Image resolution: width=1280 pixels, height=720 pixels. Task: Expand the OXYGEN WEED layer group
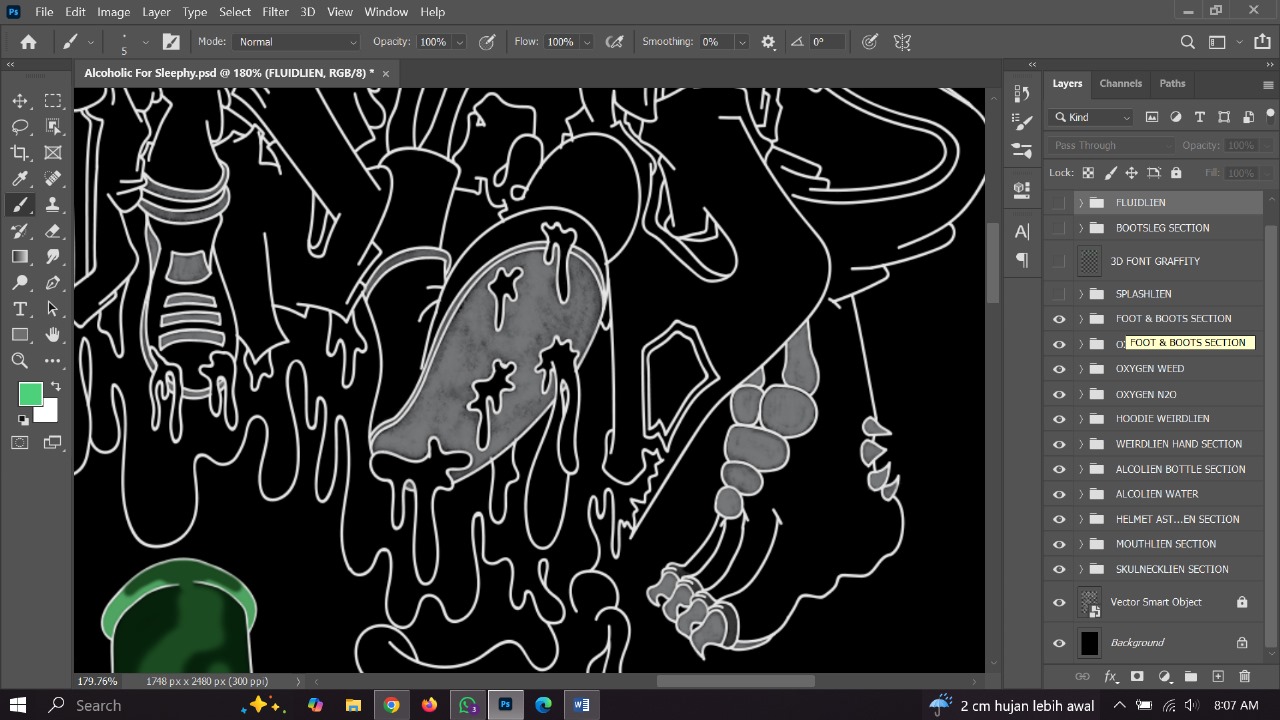click(1080, 368)
